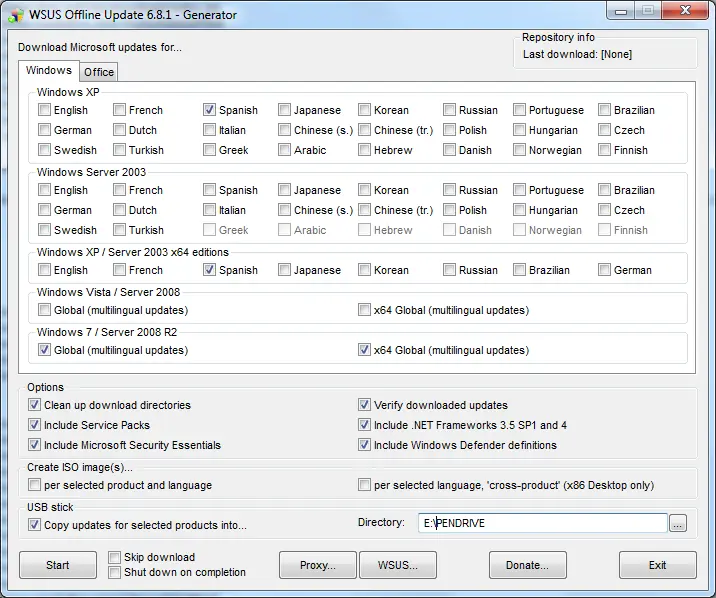716x598 pixels.
Task: Enable Japanese under Windows XP
Action: [x=284, y=110]
